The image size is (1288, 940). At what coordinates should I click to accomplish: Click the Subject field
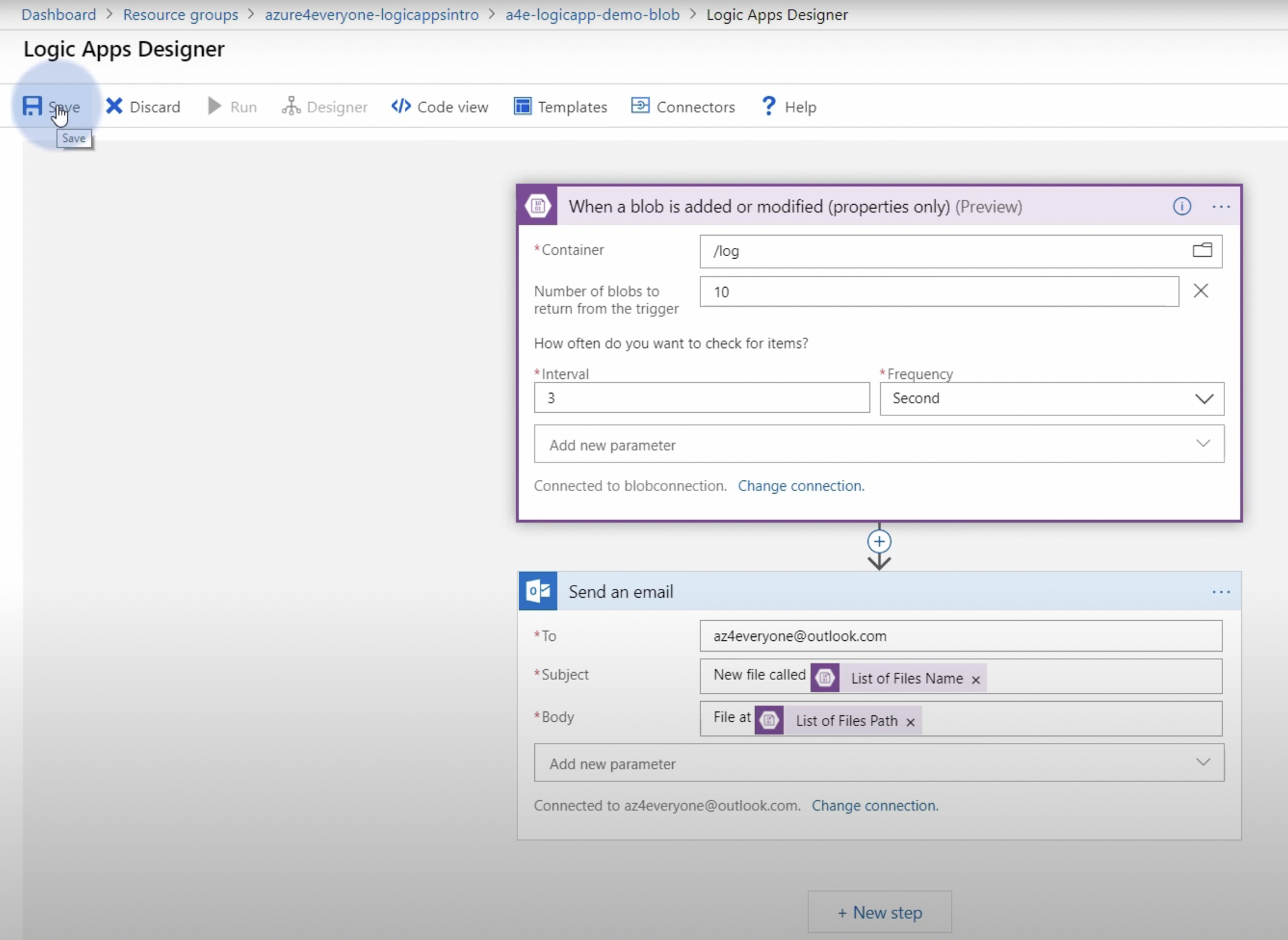coord(961,677)
